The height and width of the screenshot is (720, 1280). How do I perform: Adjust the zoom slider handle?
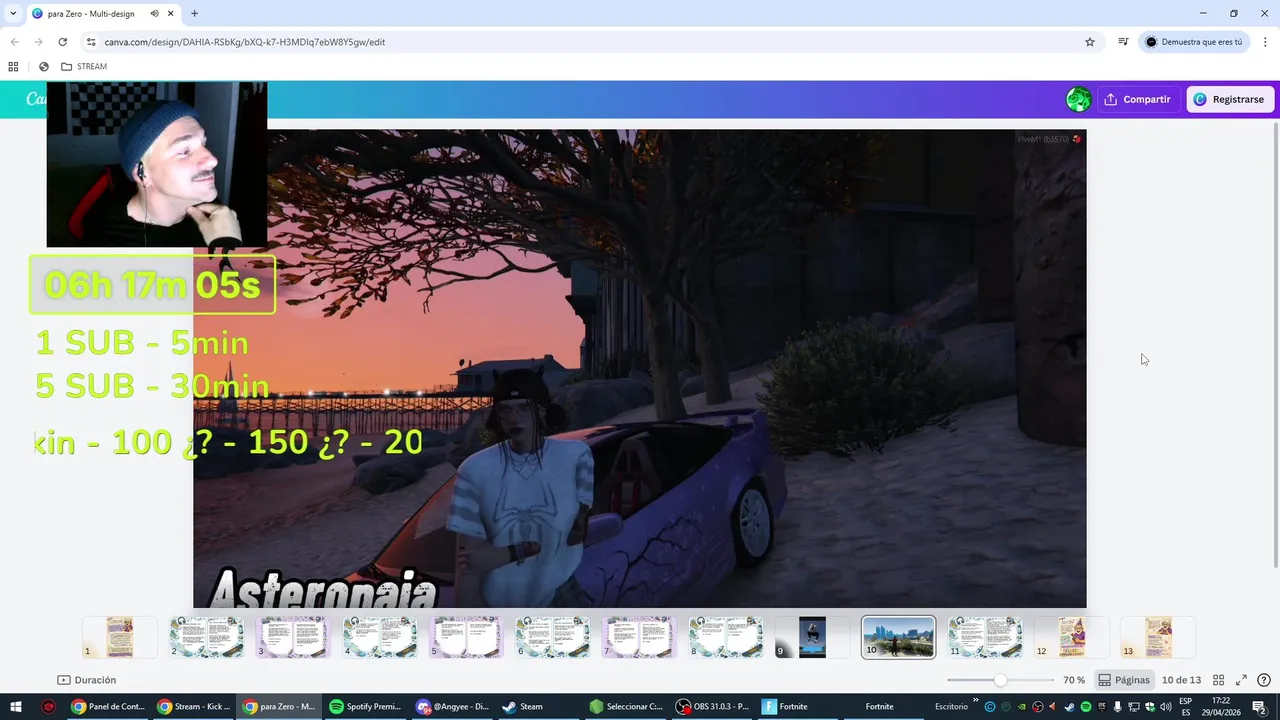(1001, 680)
